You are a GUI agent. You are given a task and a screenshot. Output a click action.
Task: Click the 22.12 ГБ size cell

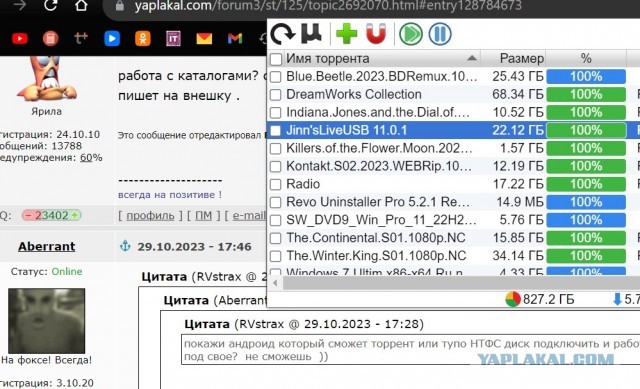pos(518,131)
